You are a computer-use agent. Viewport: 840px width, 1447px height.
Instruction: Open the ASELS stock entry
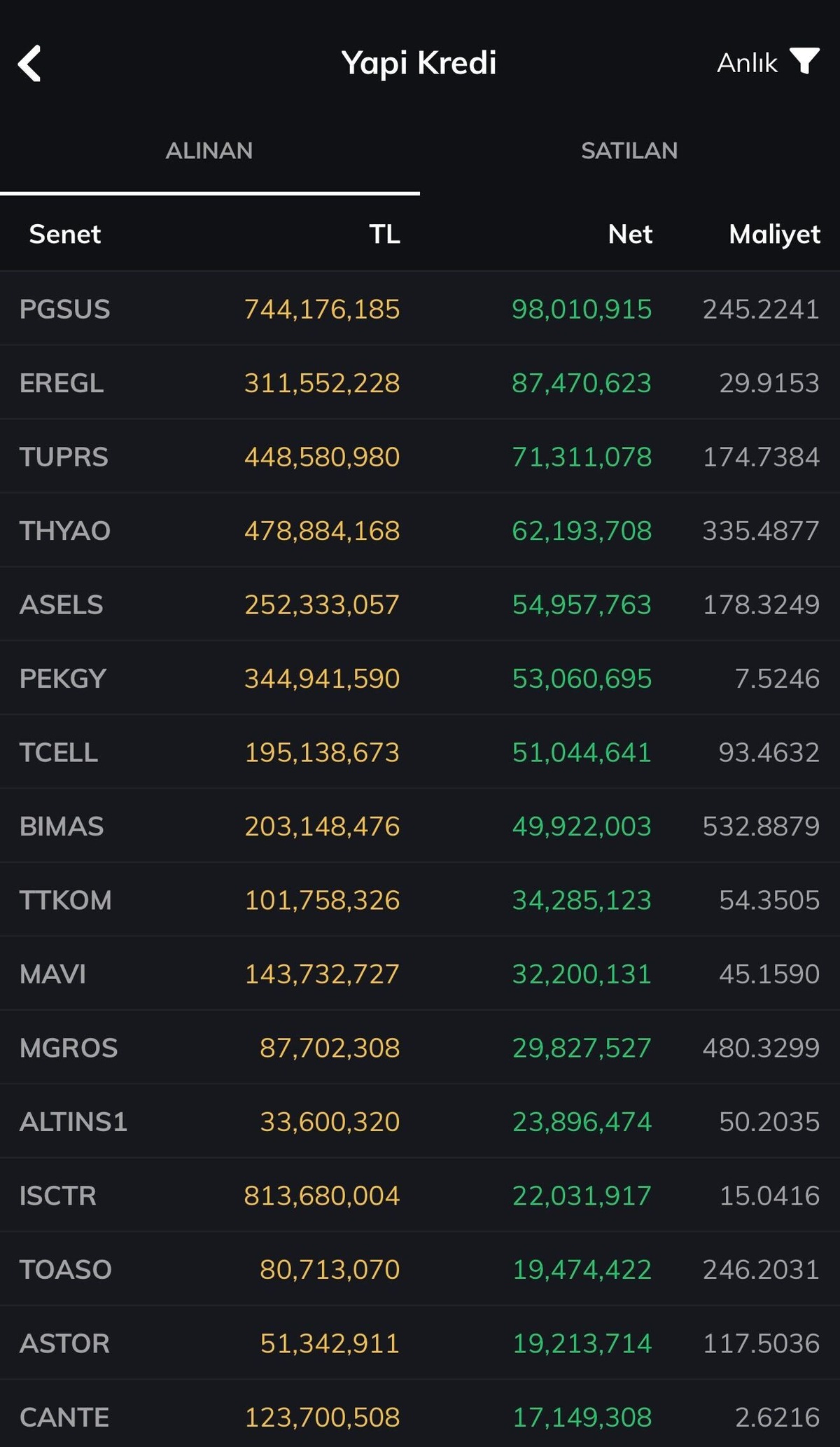pos(420,604)
